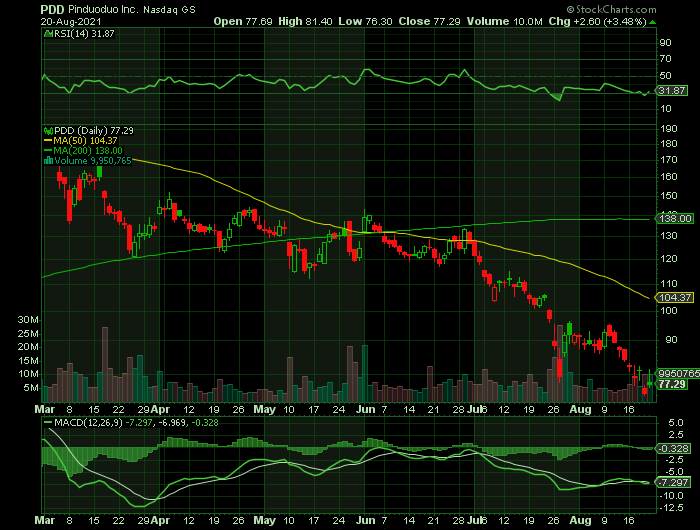Viewport: 700px width, 530px height.
Task: Click the 15M label on the volume axis
Action: pyautogui.click(x=28, y=361)
